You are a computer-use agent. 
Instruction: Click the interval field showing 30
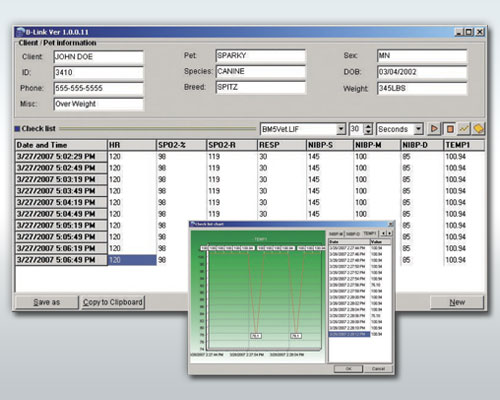[x=357, y=129]
